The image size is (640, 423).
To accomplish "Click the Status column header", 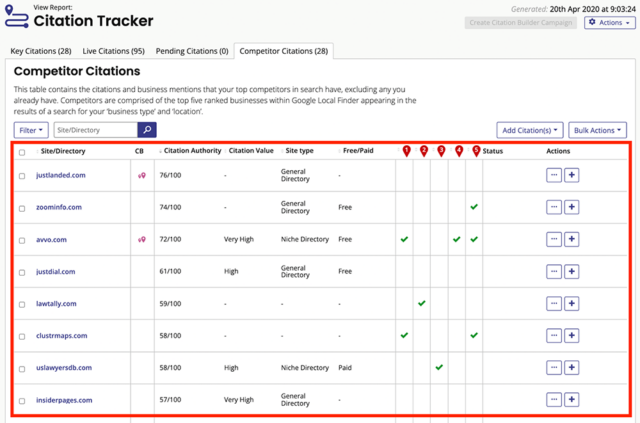I will tap(493, 151).
